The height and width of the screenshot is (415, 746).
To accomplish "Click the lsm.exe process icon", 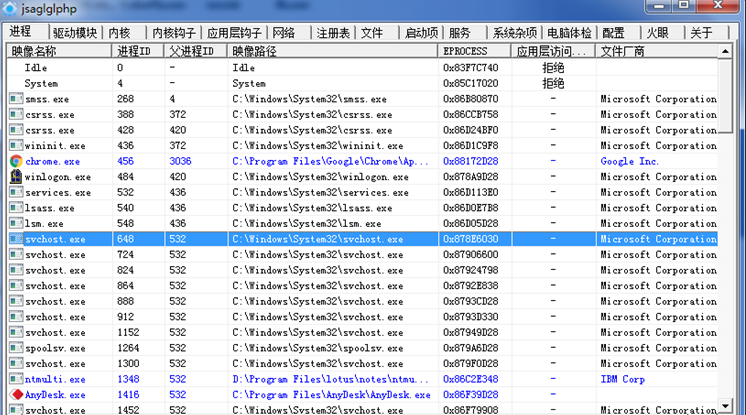I will [x=16, y=223].
